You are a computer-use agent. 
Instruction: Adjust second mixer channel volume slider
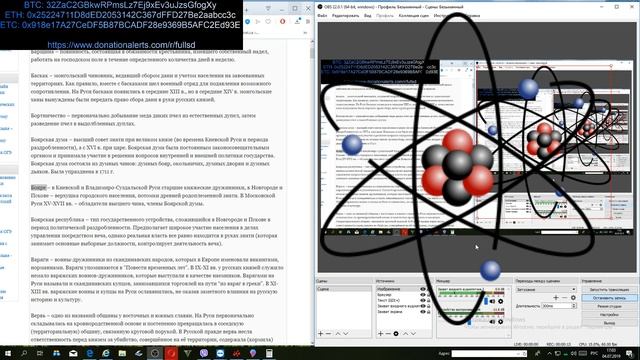tap(469, 322)
